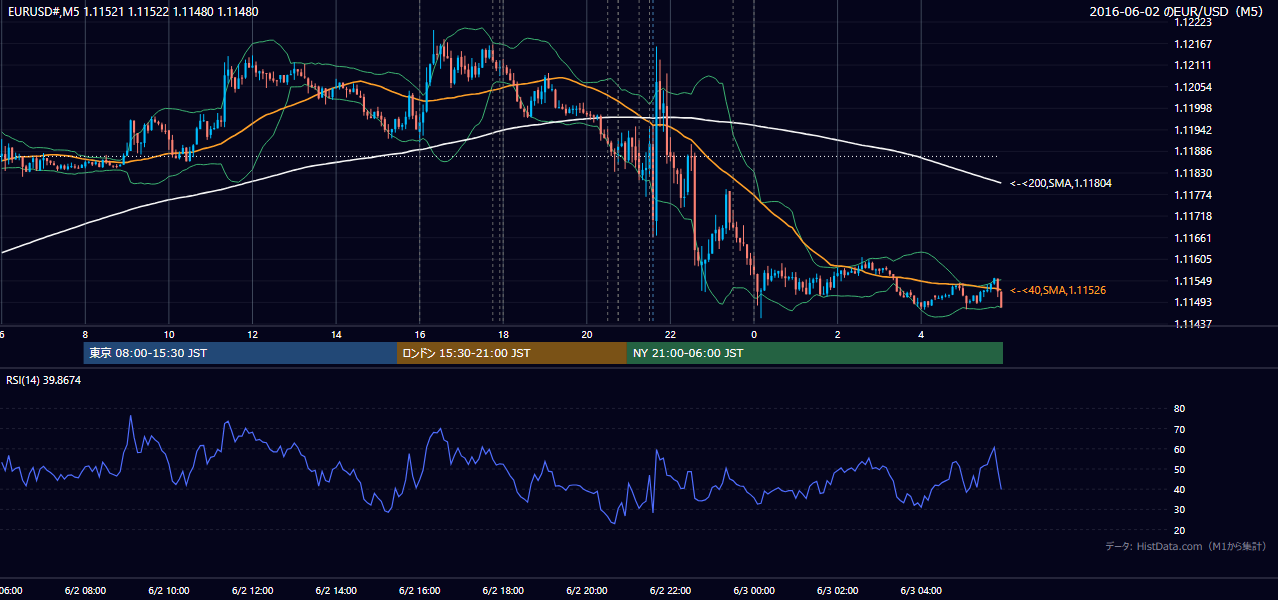Click RSI scale value 50

[x=1180, y=469]
